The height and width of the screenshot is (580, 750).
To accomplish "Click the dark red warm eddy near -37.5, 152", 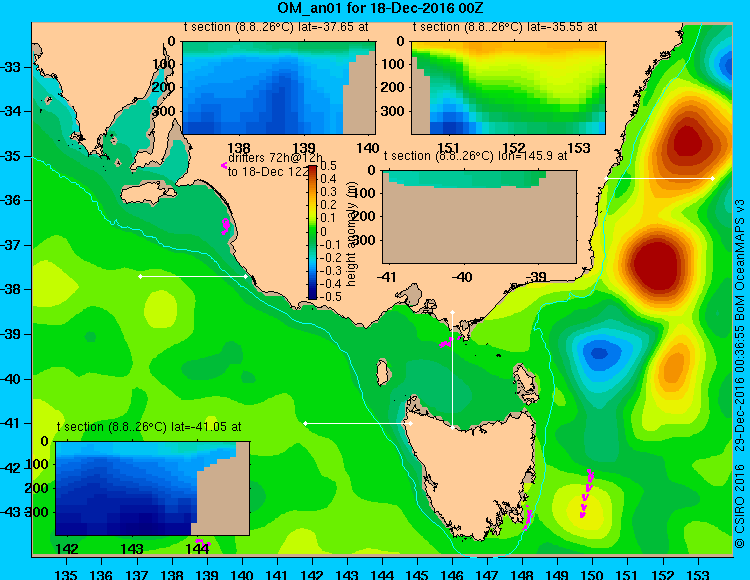I will point(657,265).
